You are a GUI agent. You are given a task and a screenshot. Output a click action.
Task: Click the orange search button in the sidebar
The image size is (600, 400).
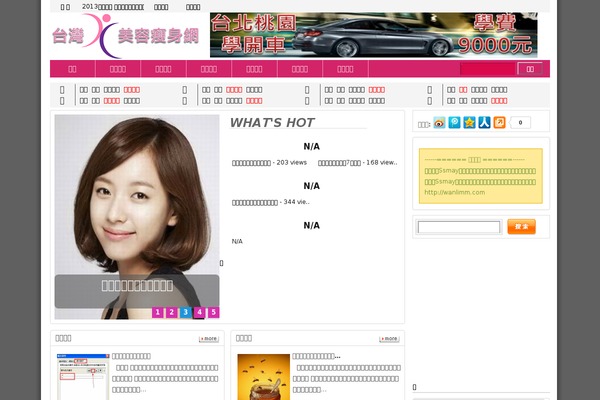[521, 227]
